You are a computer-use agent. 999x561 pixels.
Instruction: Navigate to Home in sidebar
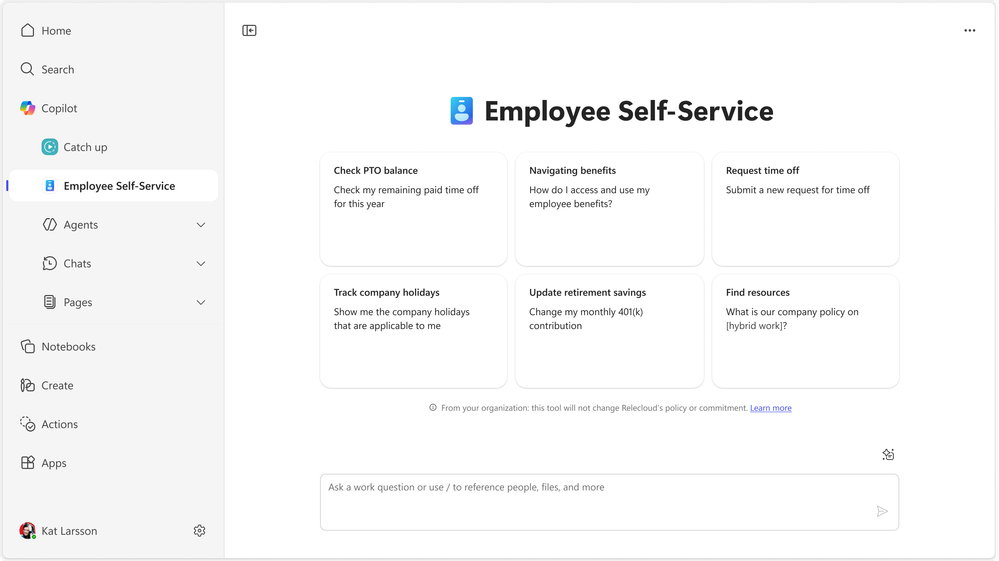tap(55, 31)
